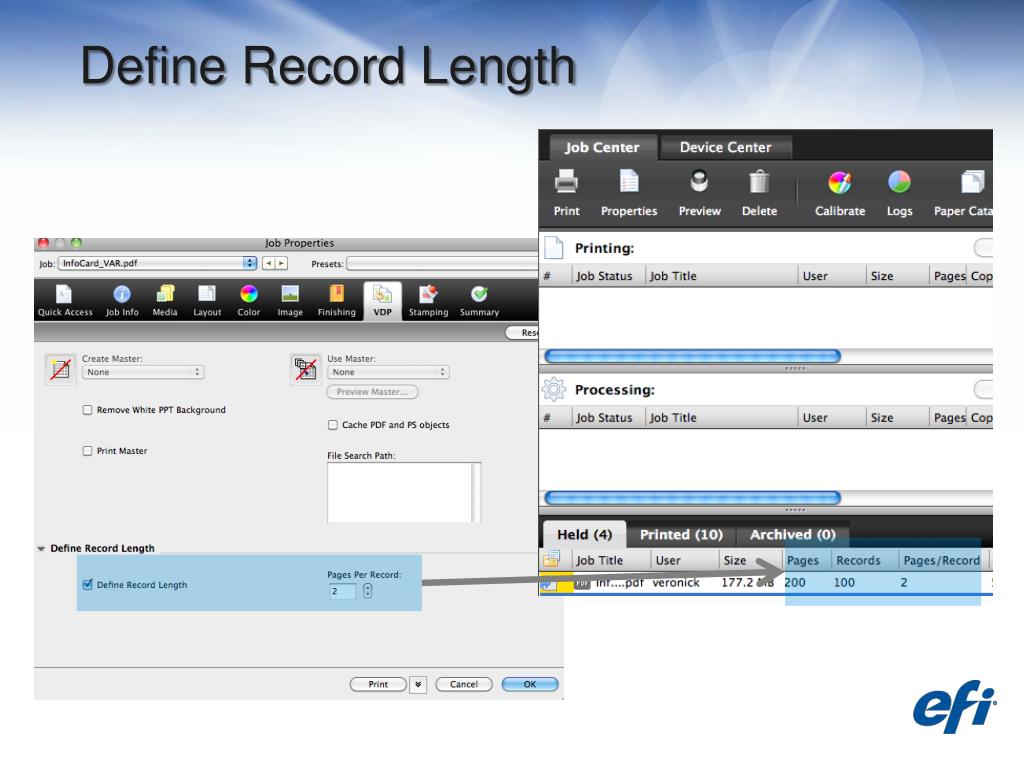Toggle the Print Master checkbox
Image resolution: width=1024 pixels, height=768 pixels.
(88, 451)
